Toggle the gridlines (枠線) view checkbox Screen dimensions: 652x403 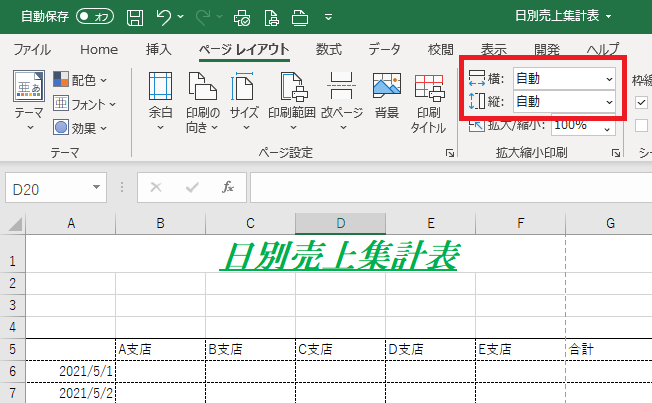click(641, 101)
